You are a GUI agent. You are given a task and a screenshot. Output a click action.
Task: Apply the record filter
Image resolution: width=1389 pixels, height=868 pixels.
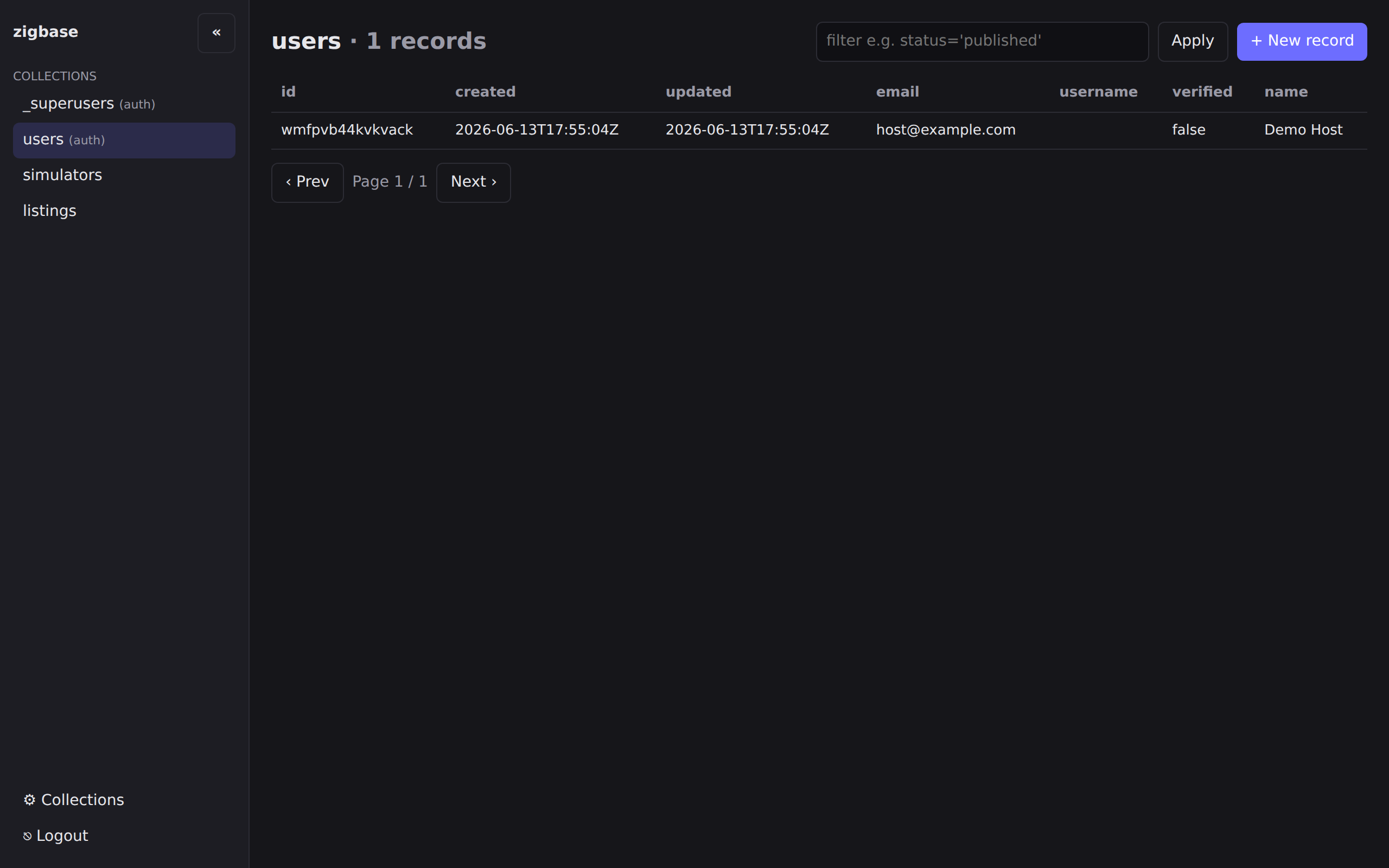[1192, 41]
